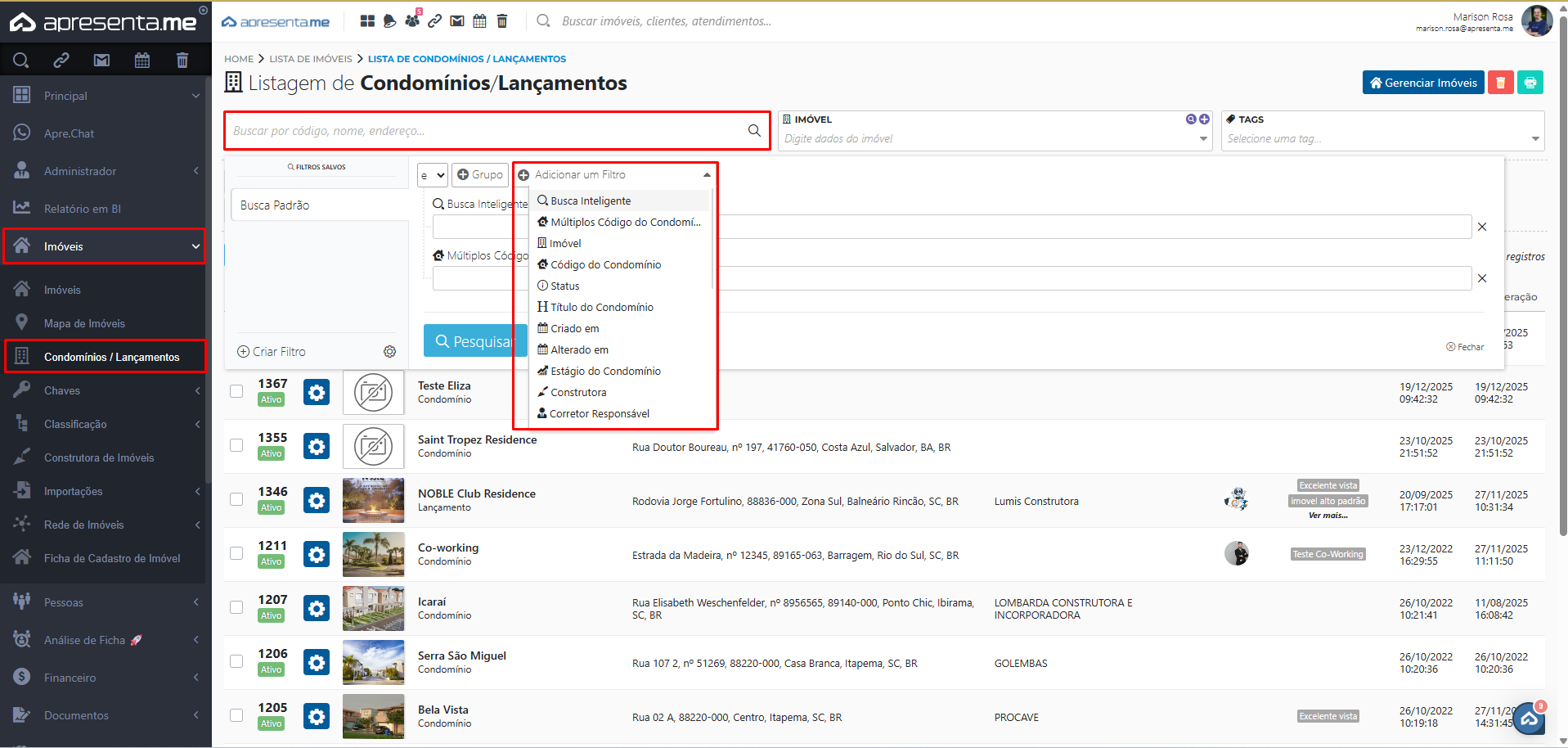Click the link icon in left sidebar
This screenshot has height=748, width=1568.
(x=61, y=60)
